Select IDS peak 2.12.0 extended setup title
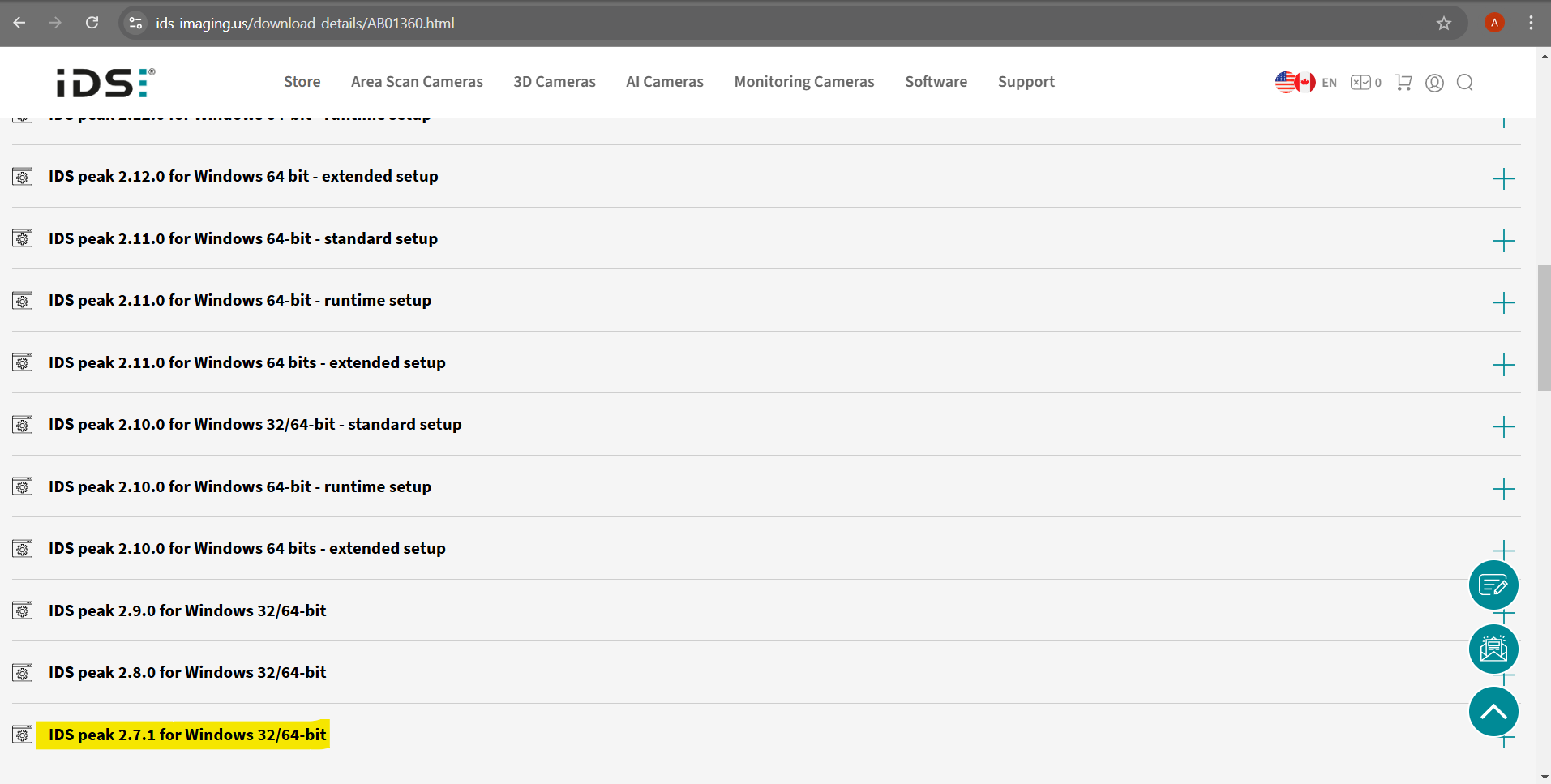 [x=243, y=176]
